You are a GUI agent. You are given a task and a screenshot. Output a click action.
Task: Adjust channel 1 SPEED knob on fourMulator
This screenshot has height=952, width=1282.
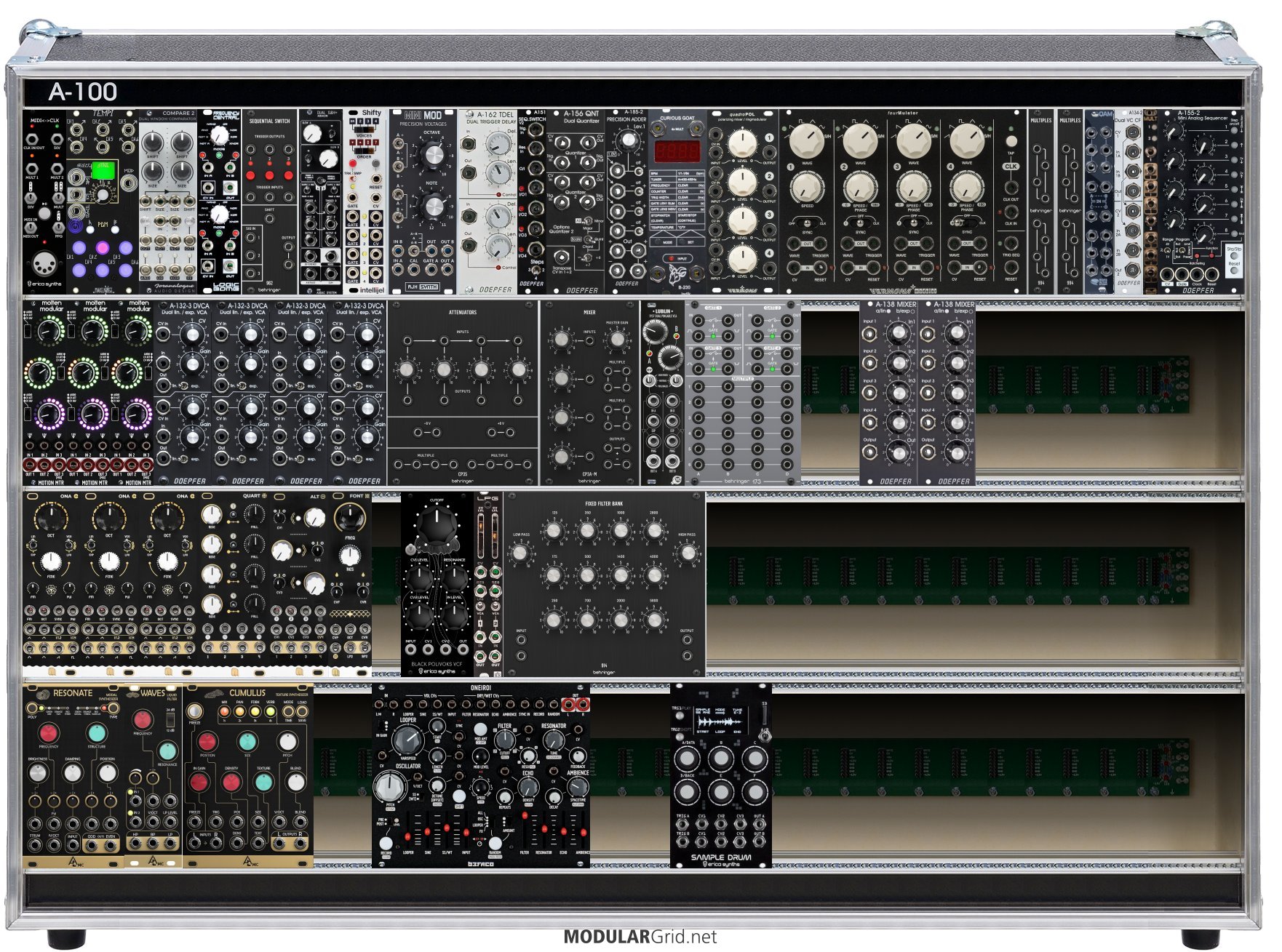click(806, 187)
